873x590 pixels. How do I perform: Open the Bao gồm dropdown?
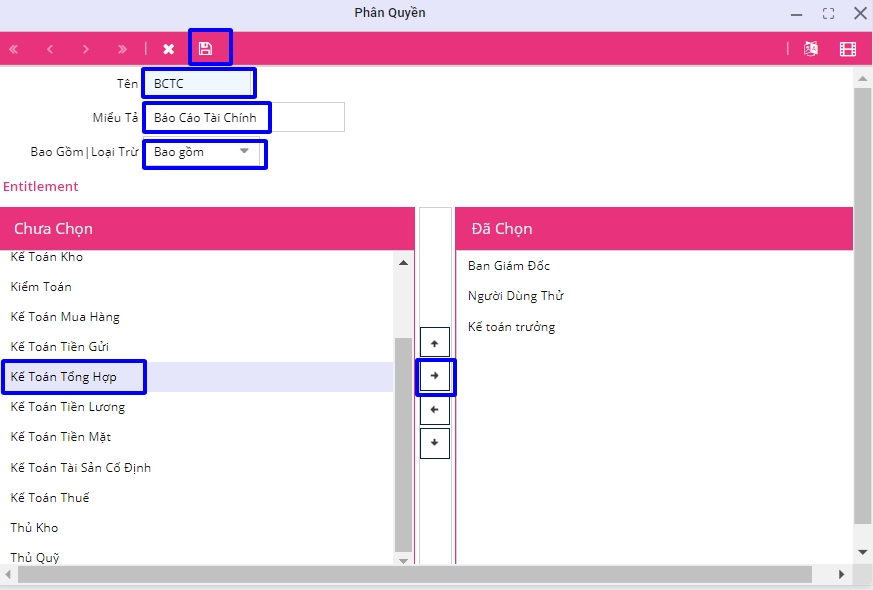(x=205, y=152)
